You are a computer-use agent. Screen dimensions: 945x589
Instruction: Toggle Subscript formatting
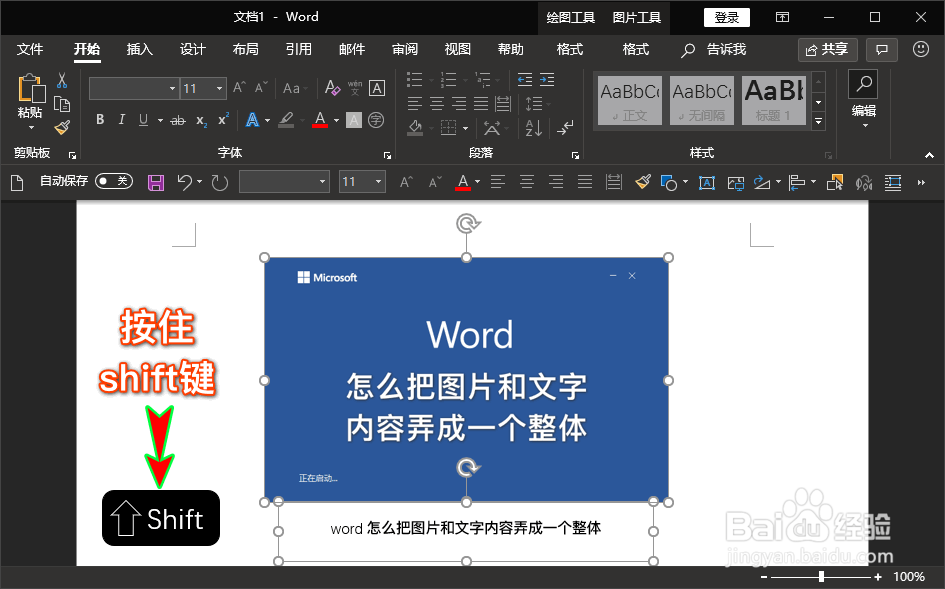201,121
